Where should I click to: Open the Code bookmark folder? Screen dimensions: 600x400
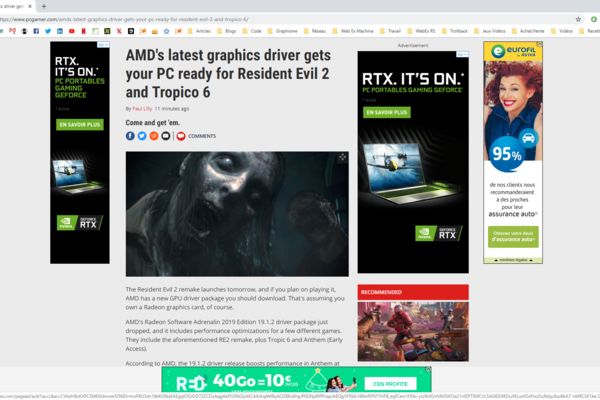click(x=252, y=31)
